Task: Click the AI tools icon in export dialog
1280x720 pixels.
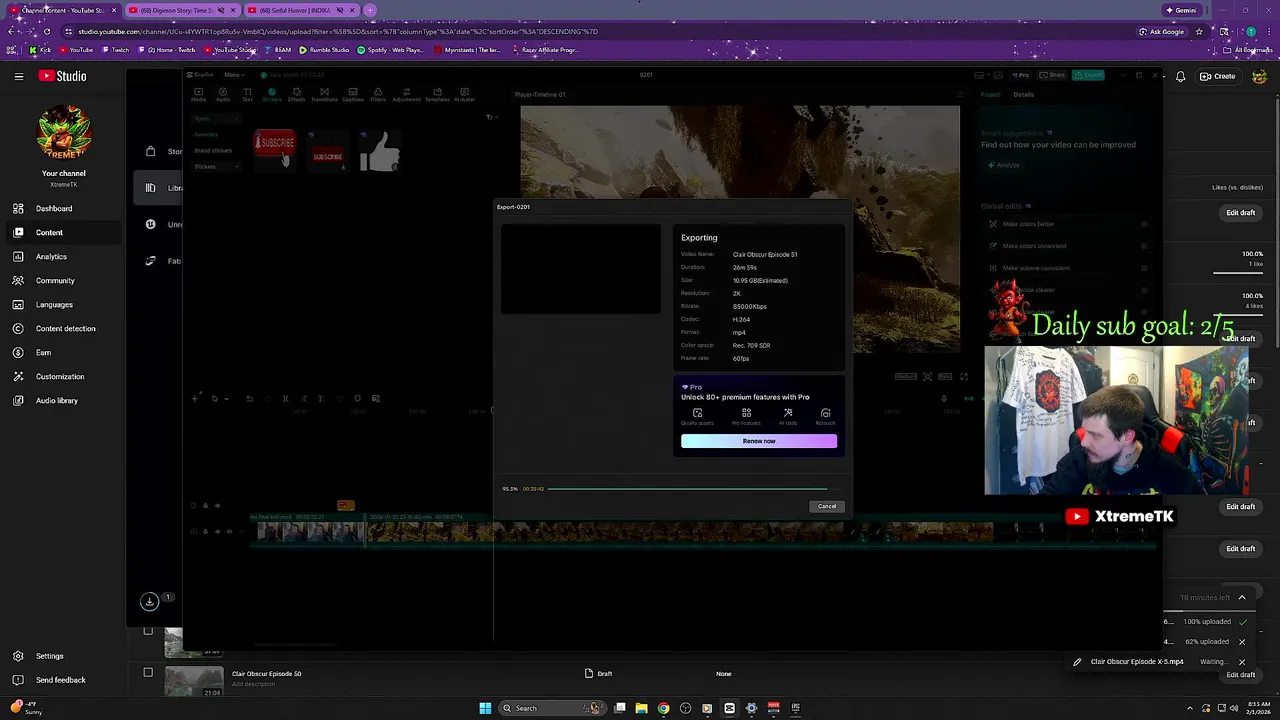Action: tap(788, 416)
